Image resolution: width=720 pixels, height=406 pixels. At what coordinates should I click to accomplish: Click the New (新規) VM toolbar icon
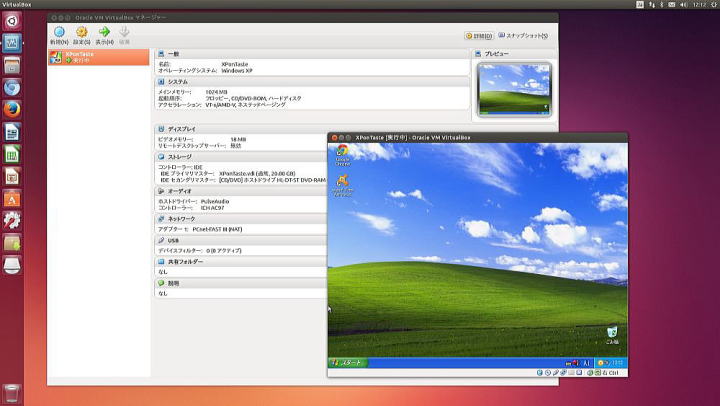pyautogui.click(x=59, y=32)
